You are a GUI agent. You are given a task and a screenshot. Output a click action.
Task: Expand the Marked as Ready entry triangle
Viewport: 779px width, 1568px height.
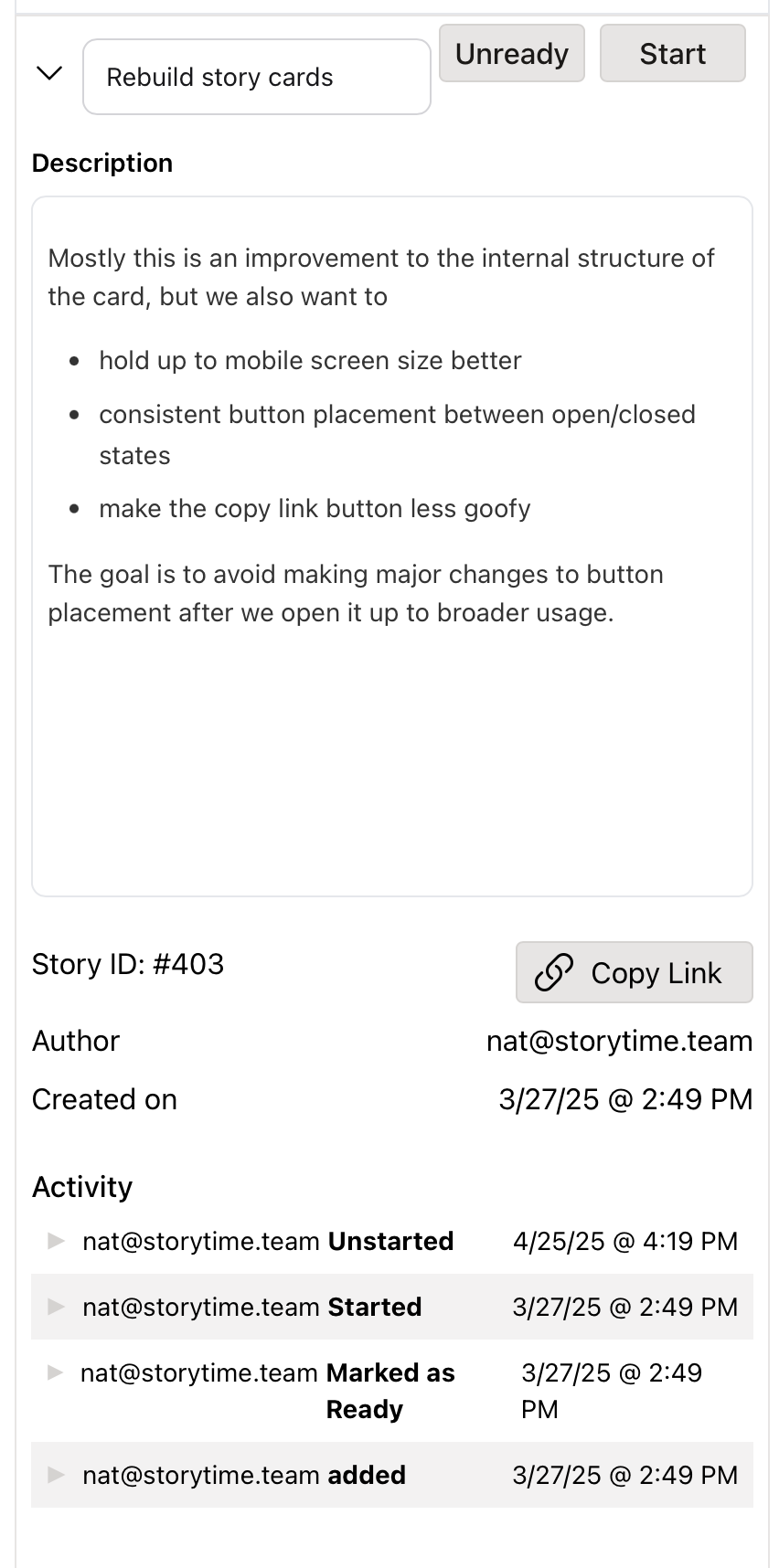55,1372
